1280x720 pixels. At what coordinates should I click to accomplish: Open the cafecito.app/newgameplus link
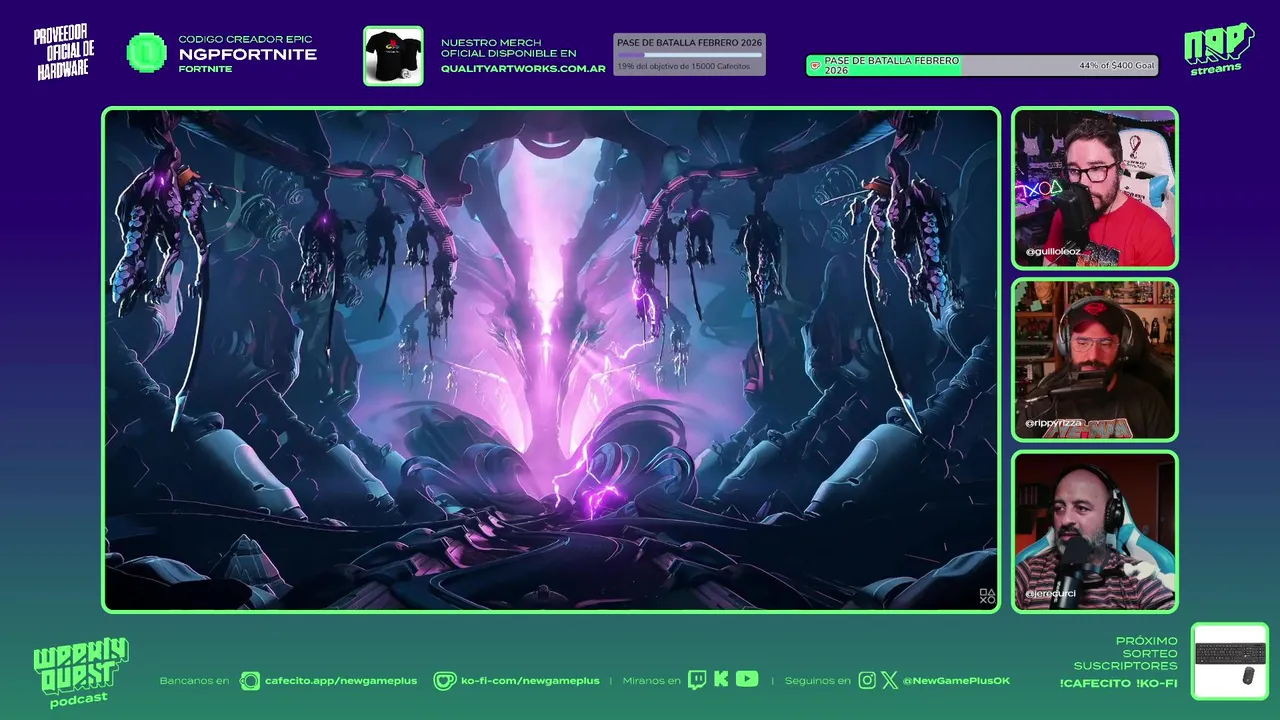[341, 681]
